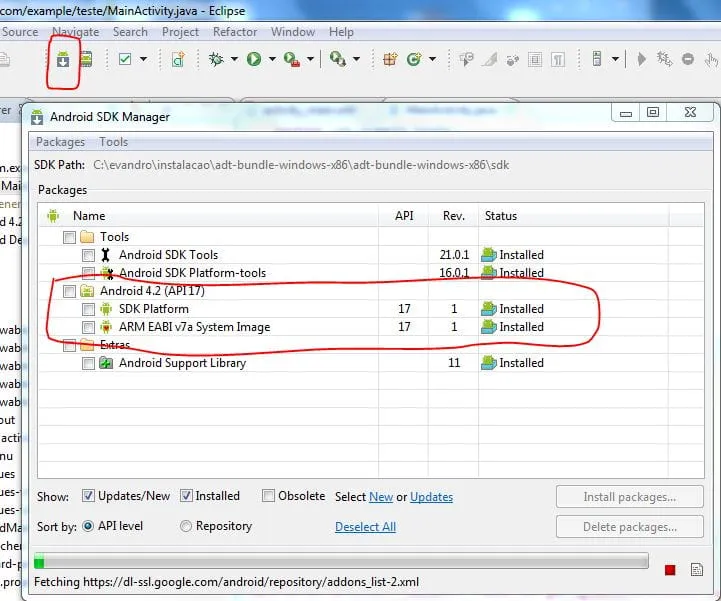Screen dimensions: 721x601
Task: Open the Source menu
Action: (20, 32)
